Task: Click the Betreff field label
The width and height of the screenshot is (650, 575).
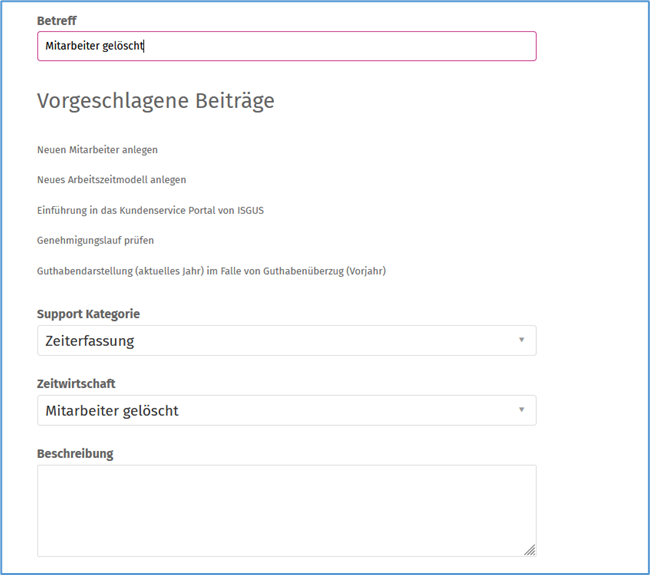Action: (x=57, y=21)
